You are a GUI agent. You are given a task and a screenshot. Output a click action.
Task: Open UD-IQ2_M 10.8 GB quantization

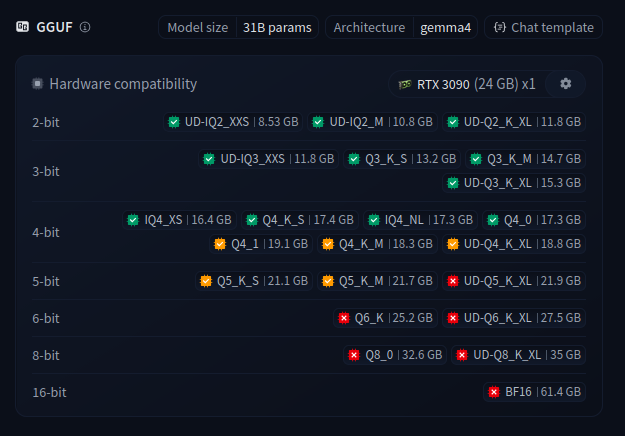(x=373, y=122)
